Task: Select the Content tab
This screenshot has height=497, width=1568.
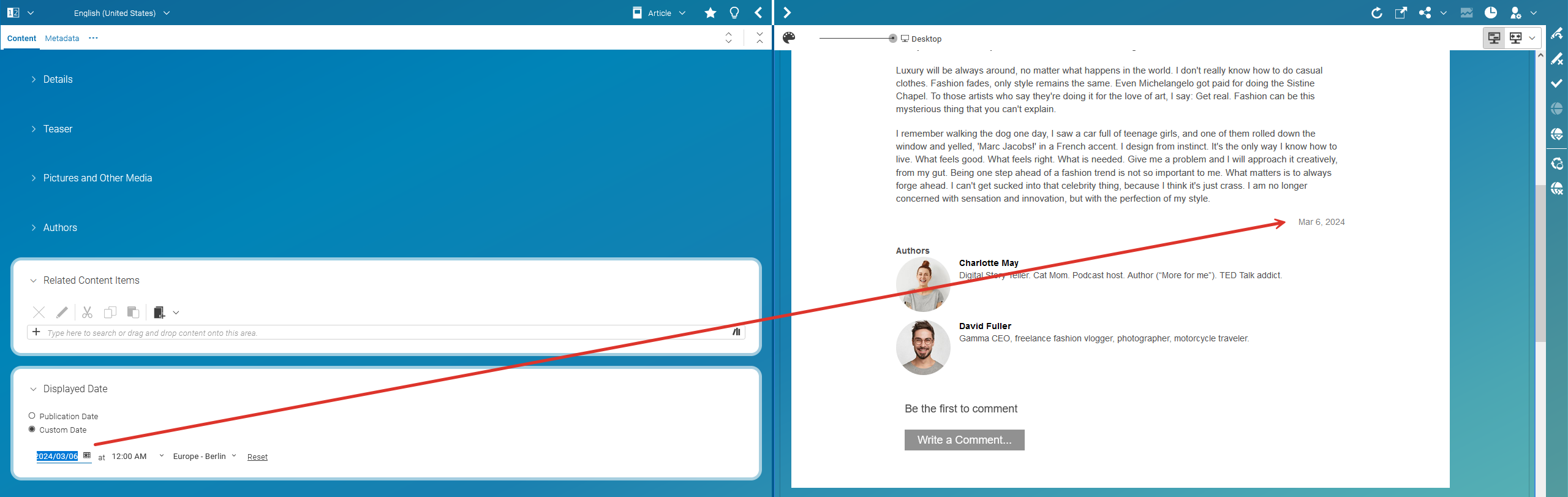Action: [x=21, y=38]
